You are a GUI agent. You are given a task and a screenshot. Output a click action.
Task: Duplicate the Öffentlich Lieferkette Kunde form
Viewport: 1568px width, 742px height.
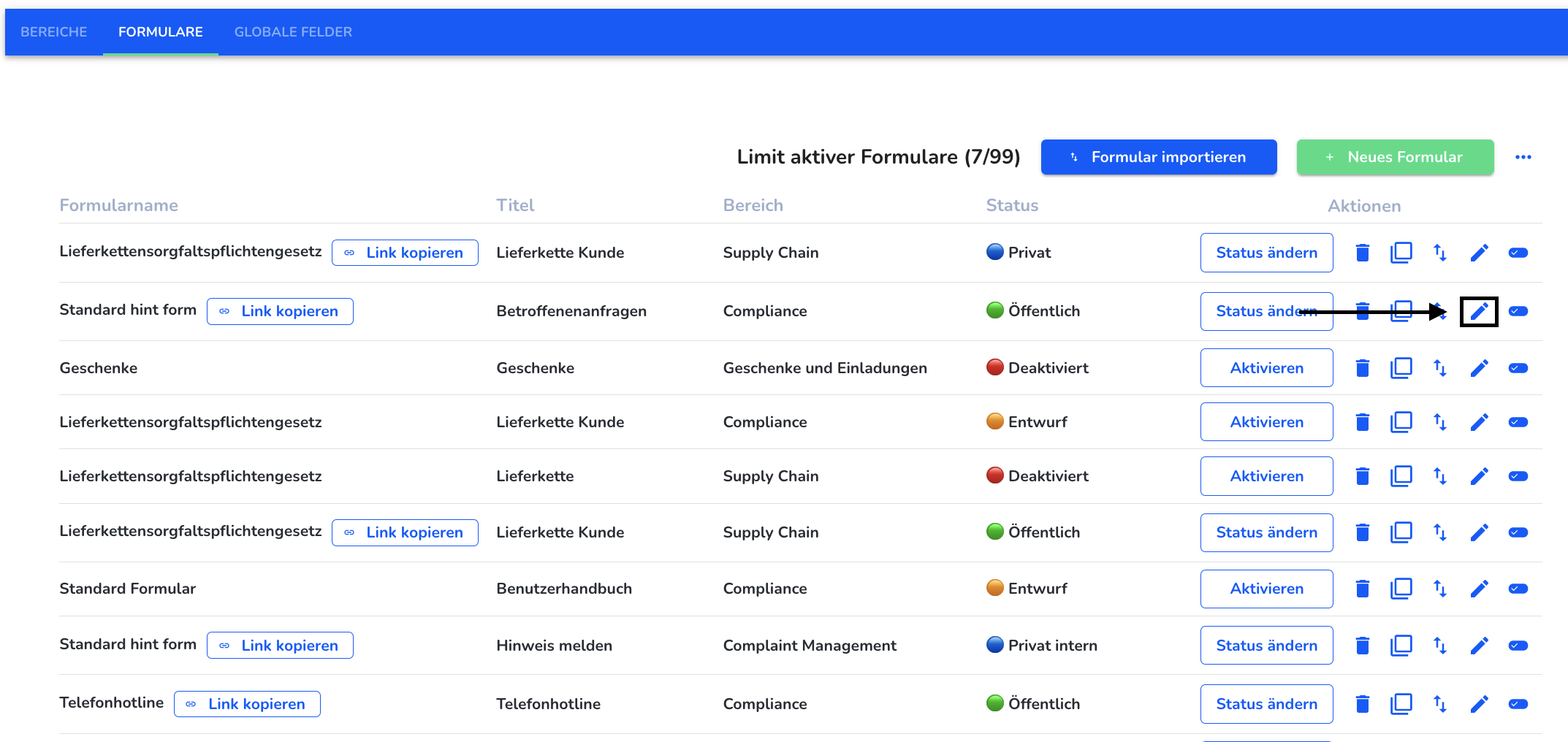click(1401, 532)
